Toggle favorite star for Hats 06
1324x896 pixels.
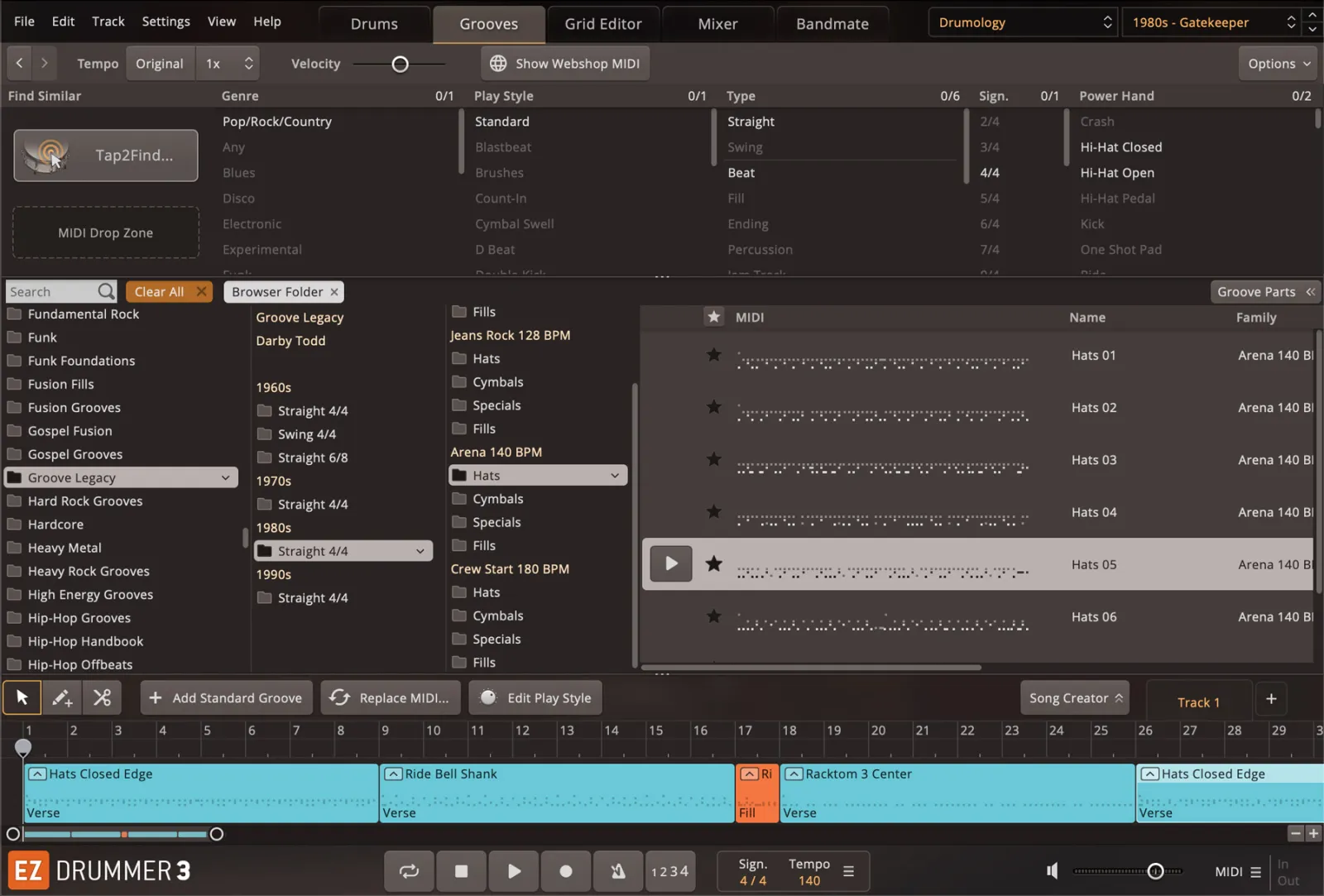coord(713,616)
